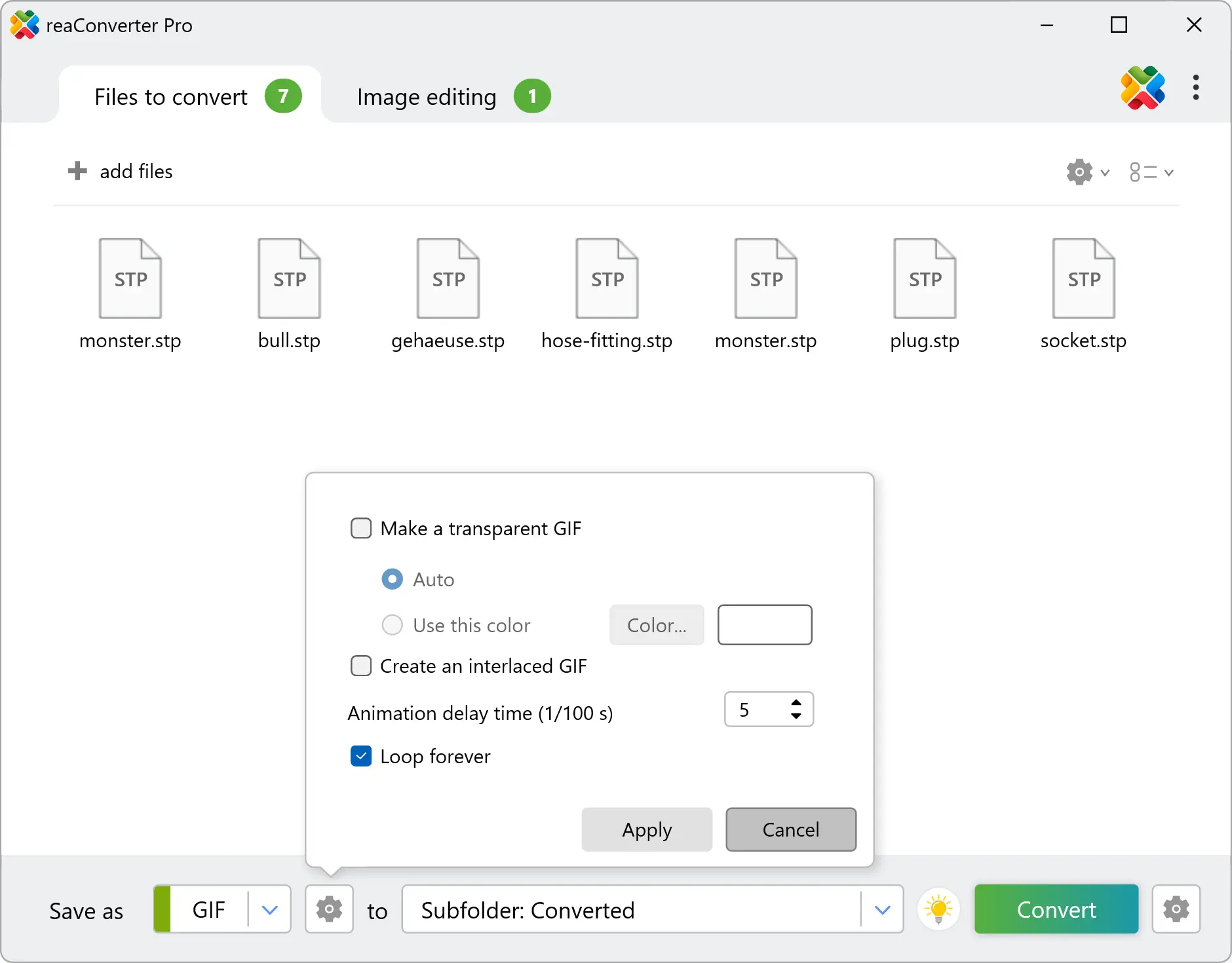Increase animation delay time with up arrow
Screen dimensions: 1232x963
pos(796,702)
